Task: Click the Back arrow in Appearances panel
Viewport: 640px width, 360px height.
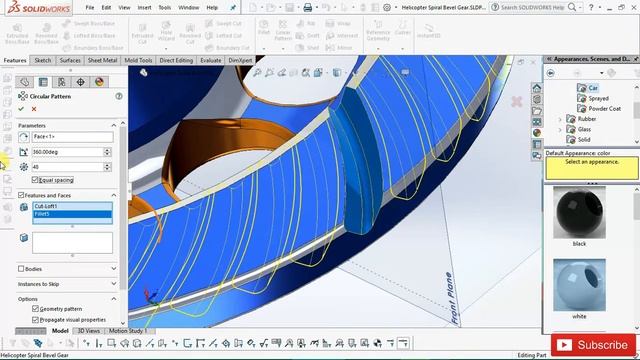Action: point(551,73)
